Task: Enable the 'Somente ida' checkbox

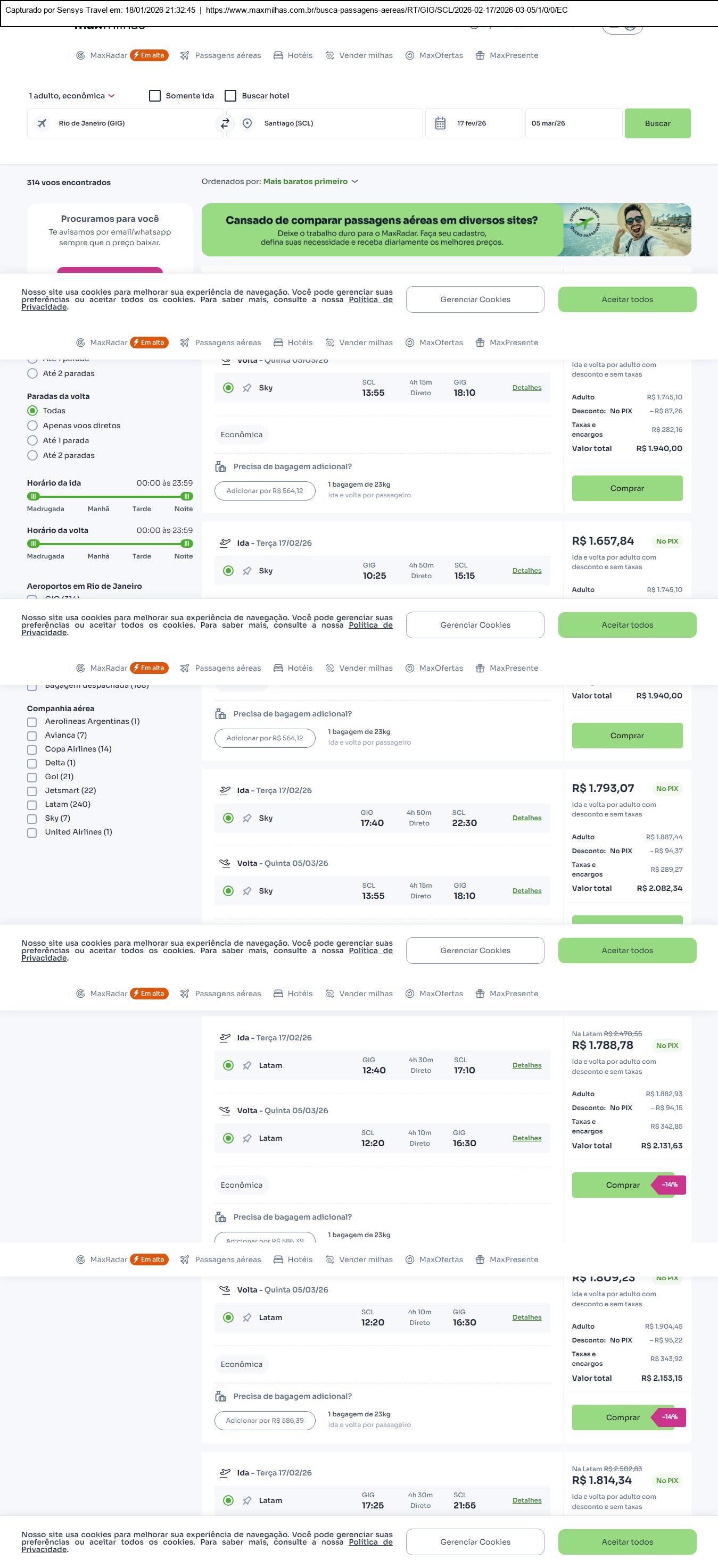Action: point(155,96)
